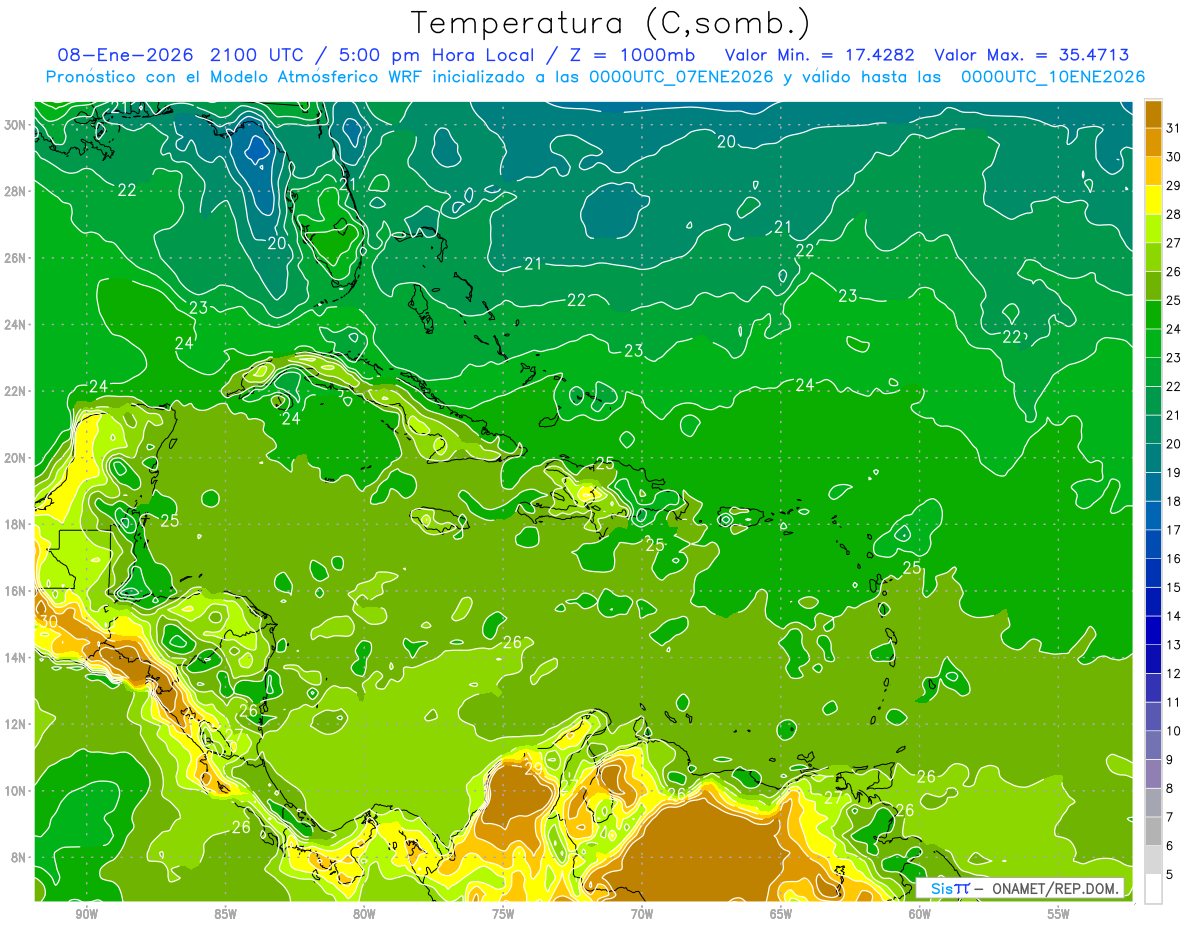Click the '12N' latitude axis label
Viewport: 1200px width, 927px height.
pos(15,724)
